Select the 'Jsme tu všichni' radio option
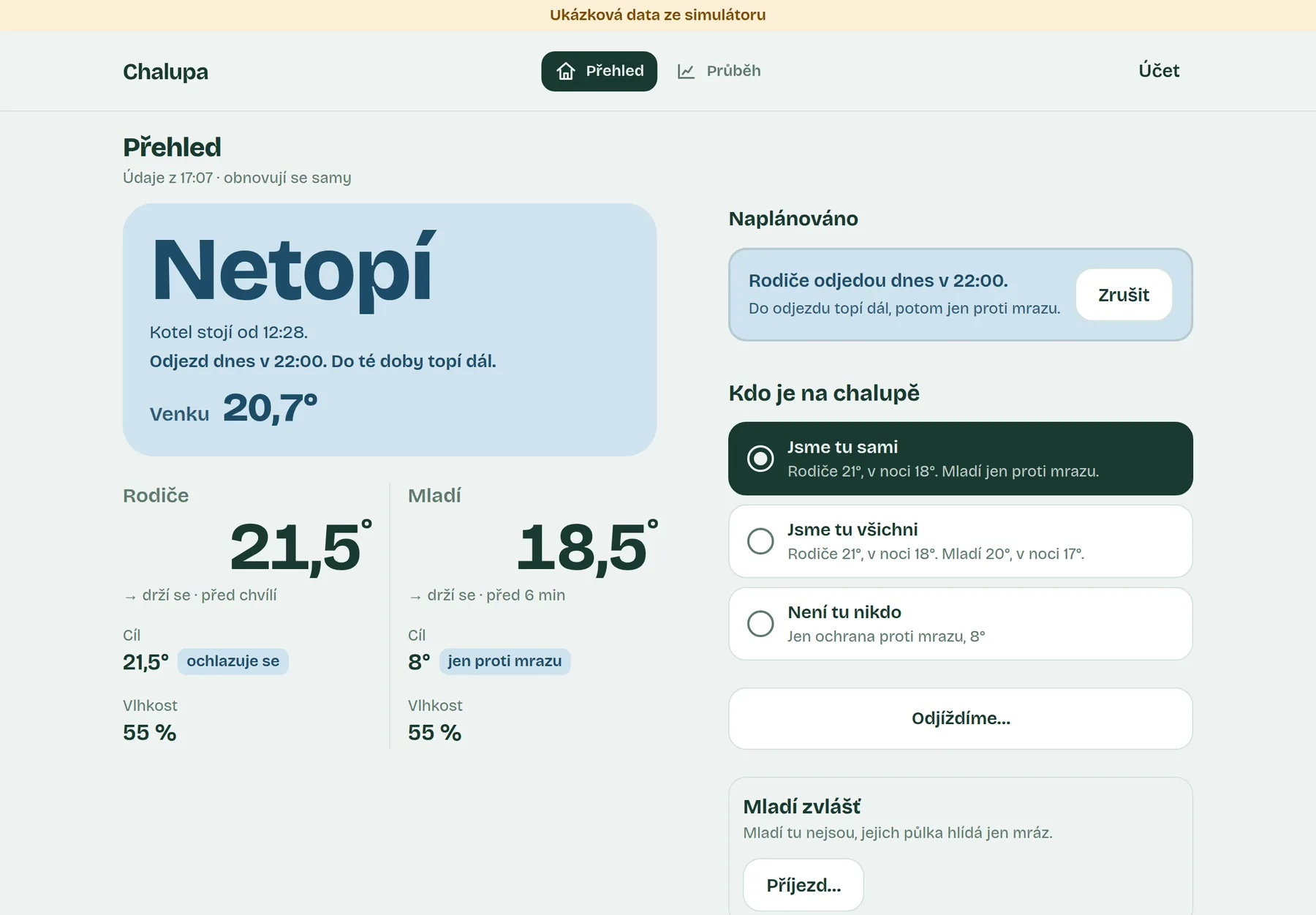This screenshot has height=915, width=1316. pos(961,541)
